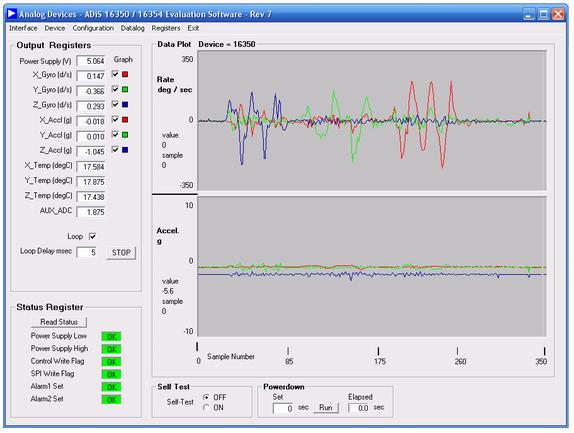
Task: Click Y_Accl value field 0.010
Action: [91, 137]
